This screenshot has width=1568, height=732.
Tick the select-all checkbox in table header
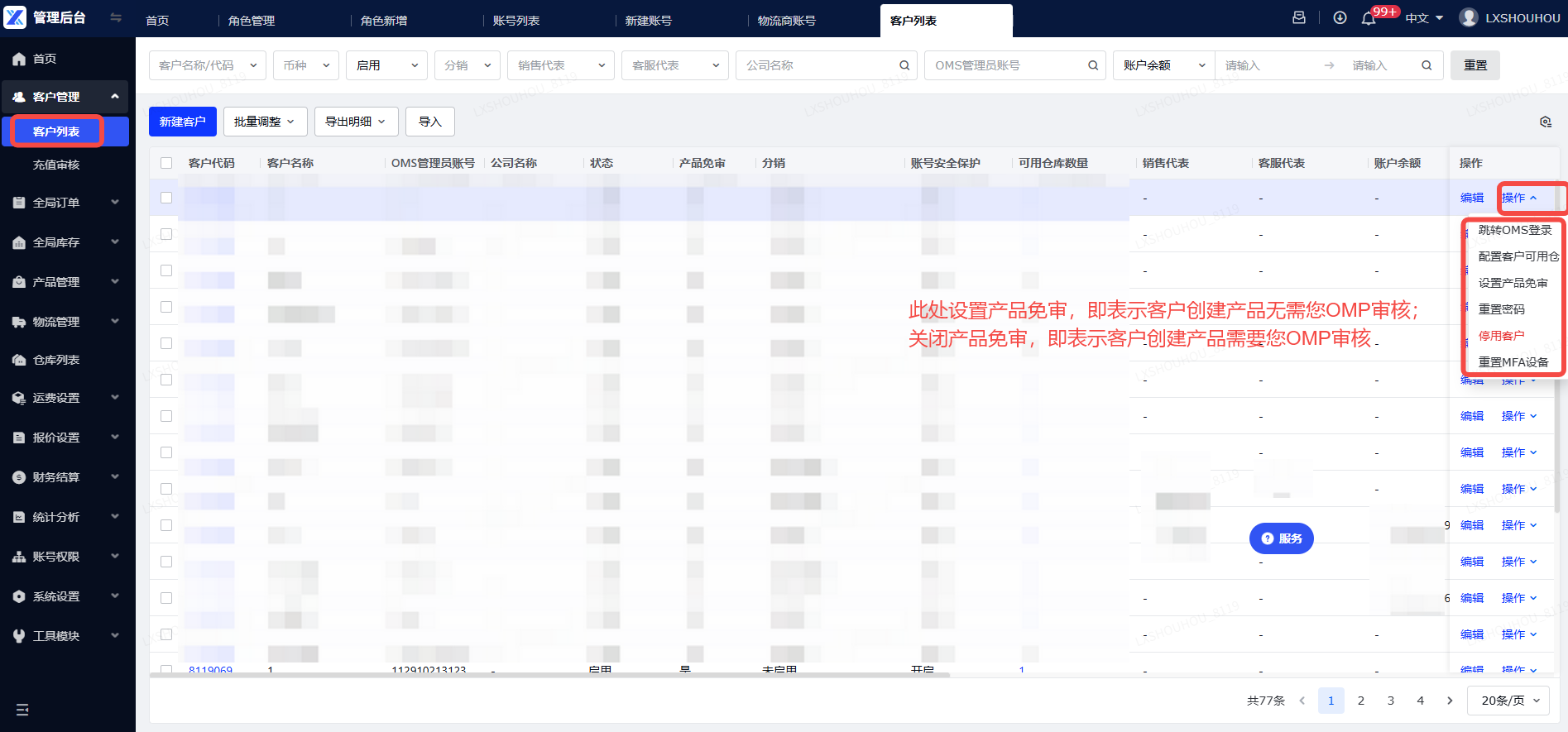166,163
